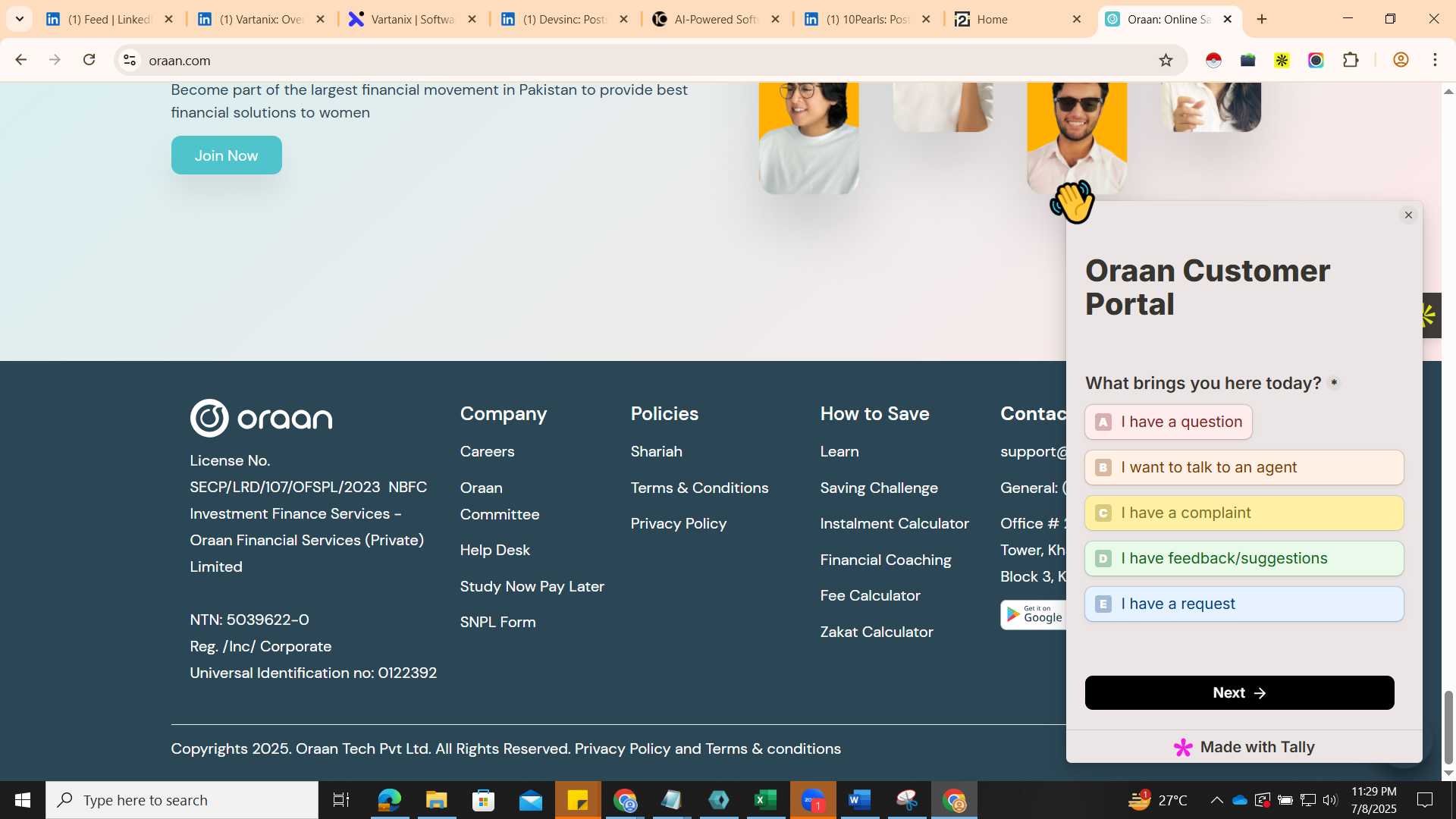Open the SNPL Form link

click(x=497, y=622)
